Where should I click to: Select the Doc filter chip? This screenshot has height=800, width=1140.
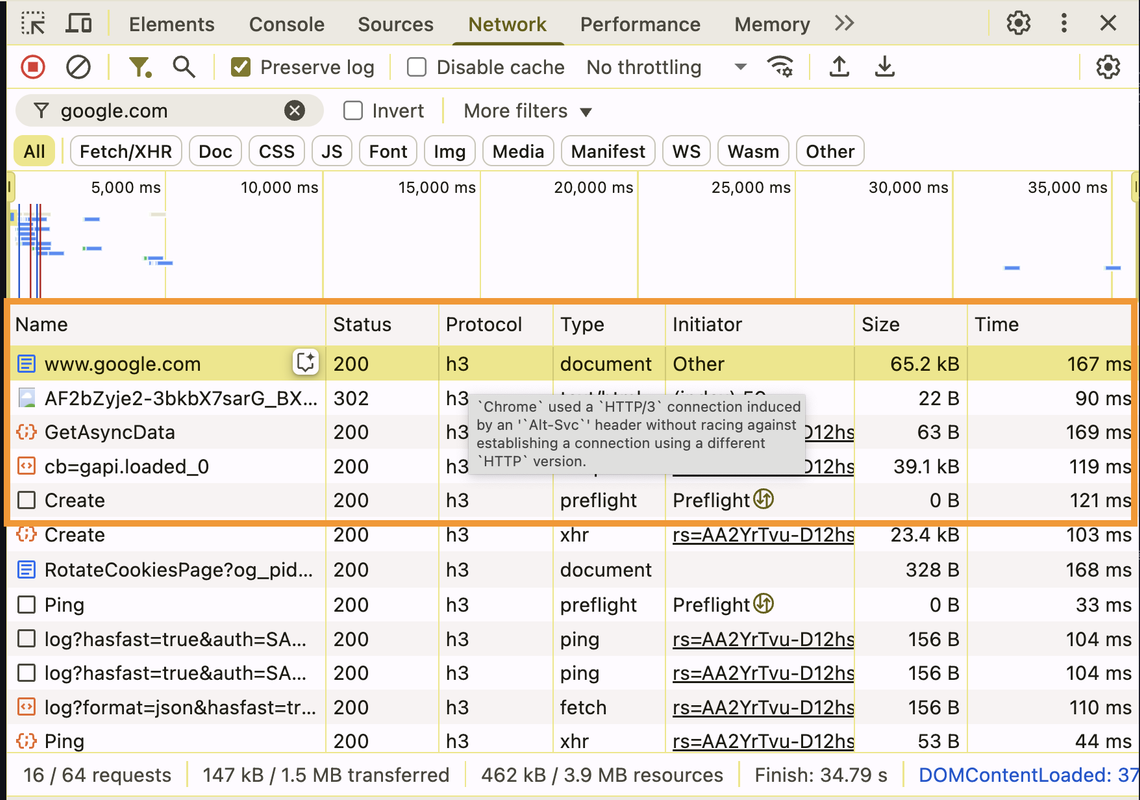(215, 151)
